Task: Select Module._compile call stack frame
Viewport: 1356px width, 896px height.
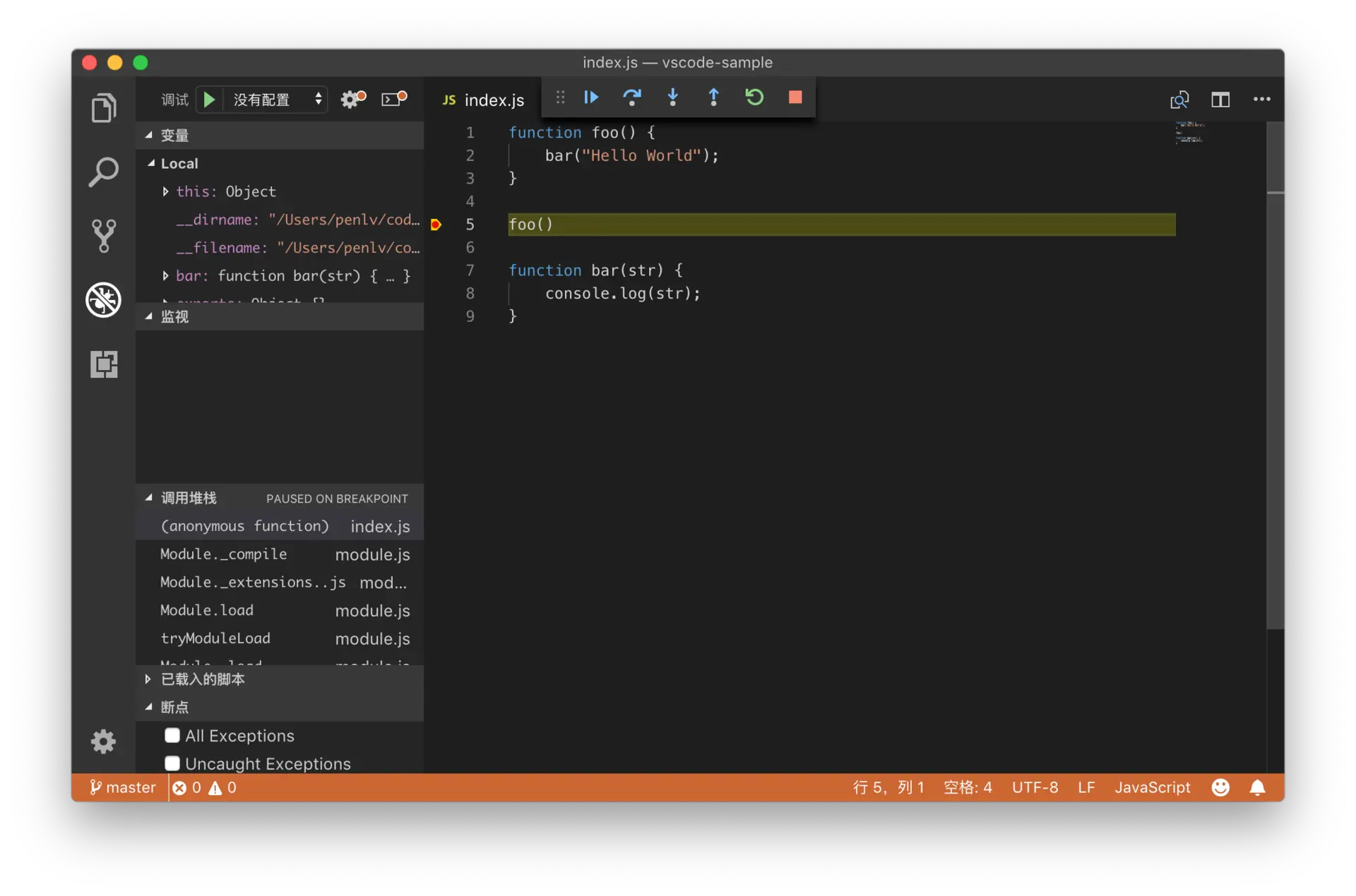Action: 223,554
